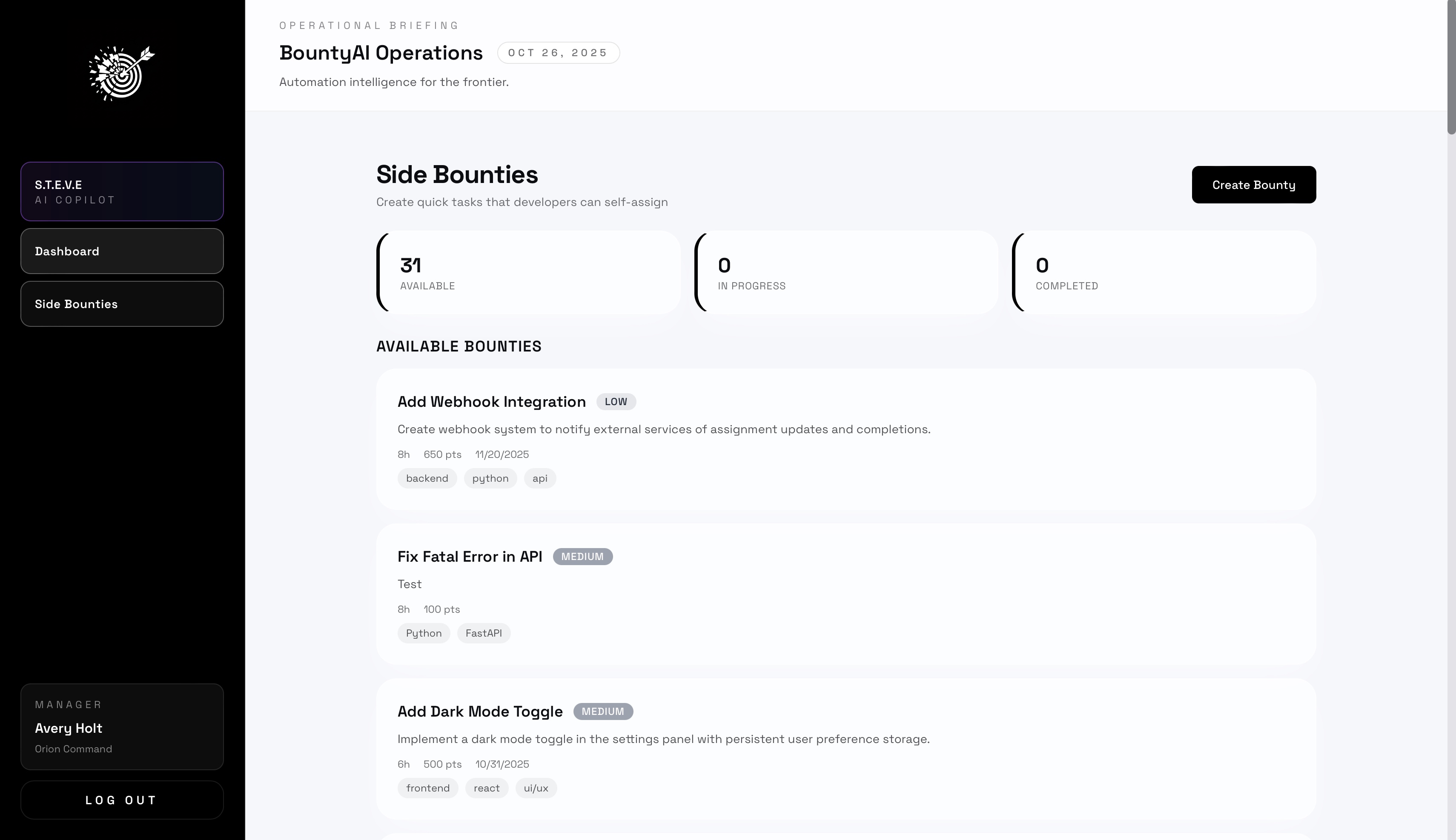Viewport: 1456px width, 840px height.
Task: Click the LOW priority badge
Action: 616,402
